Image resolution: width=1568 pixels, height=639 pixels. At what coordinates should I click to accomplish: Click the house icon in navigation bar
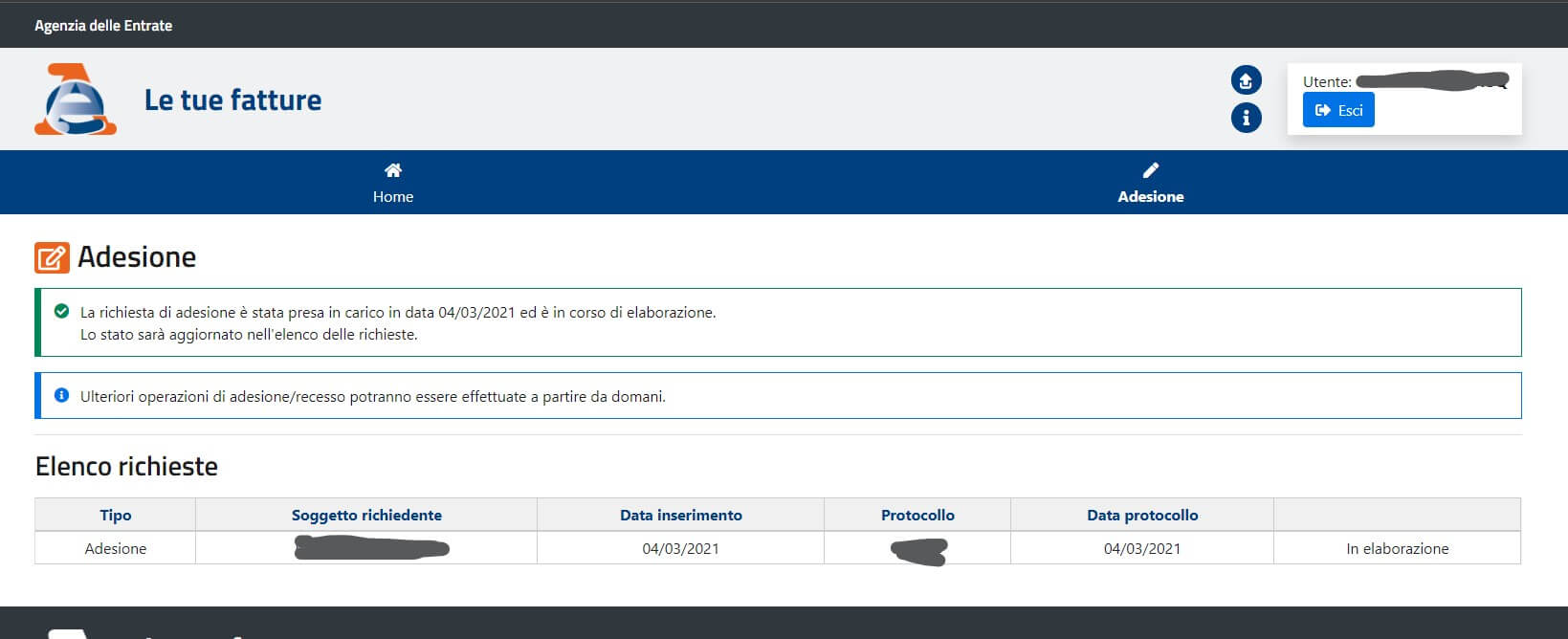pyautogui.click(x=393, y=170)
